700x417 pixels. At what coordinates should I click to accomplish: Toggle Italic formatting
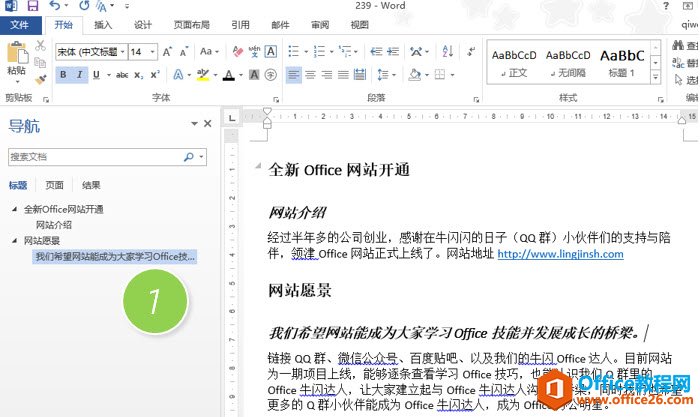[79, 75]
